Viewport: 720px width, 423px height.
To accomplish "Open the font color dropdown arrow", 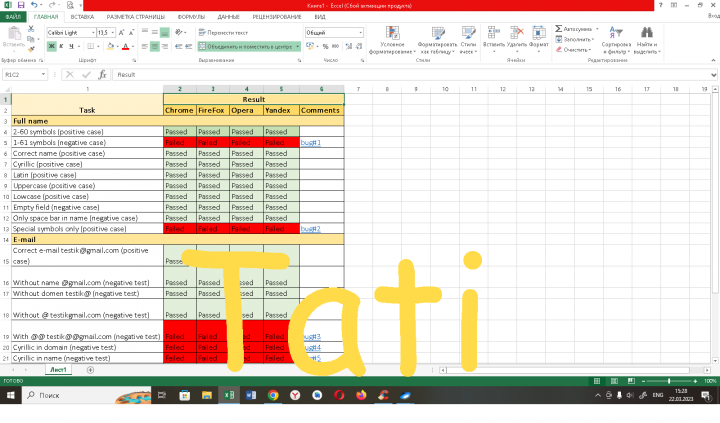I will [x=133, y=46].
